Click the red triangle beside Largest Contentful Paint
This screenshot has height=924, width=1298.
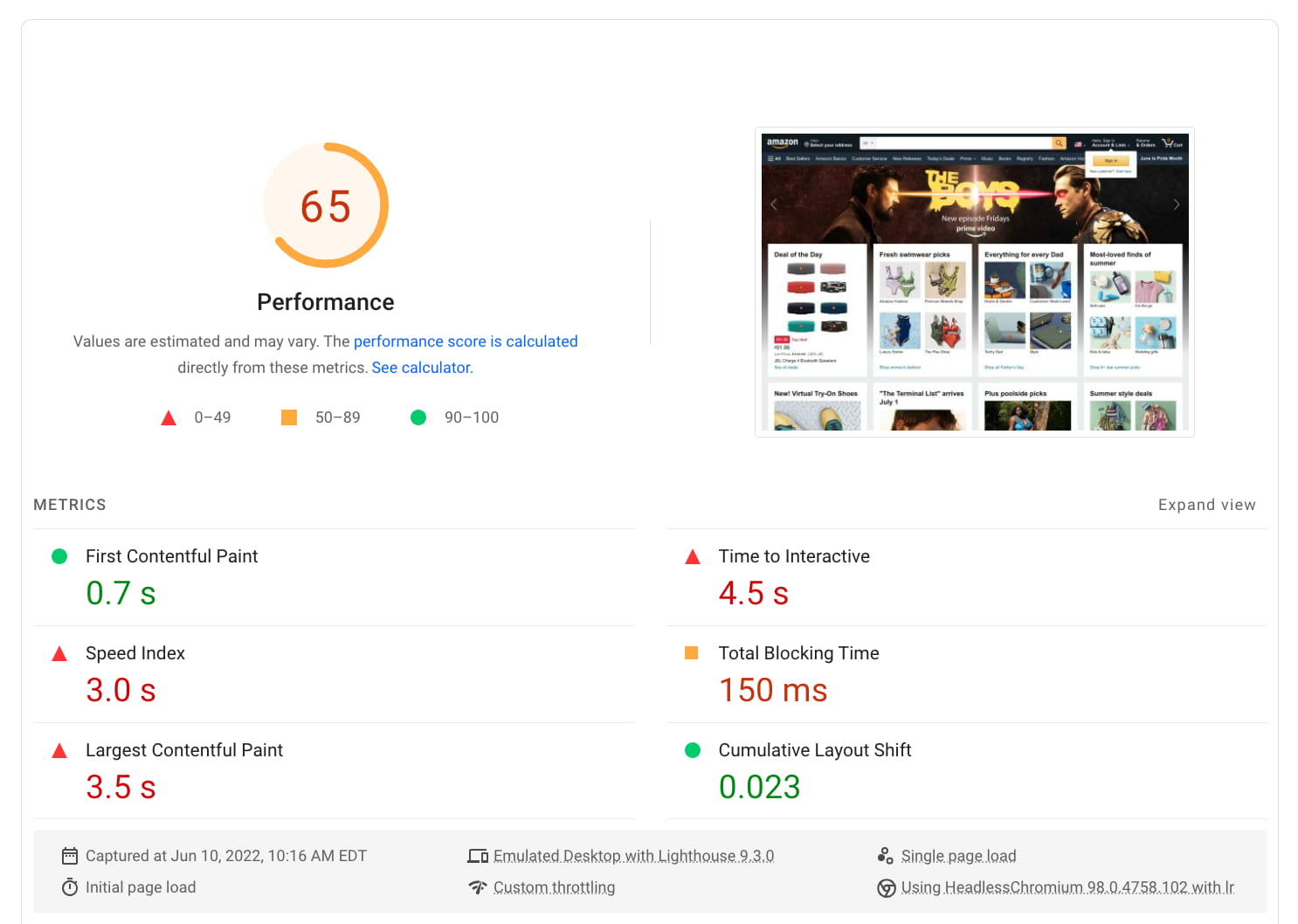pos(59,748)
